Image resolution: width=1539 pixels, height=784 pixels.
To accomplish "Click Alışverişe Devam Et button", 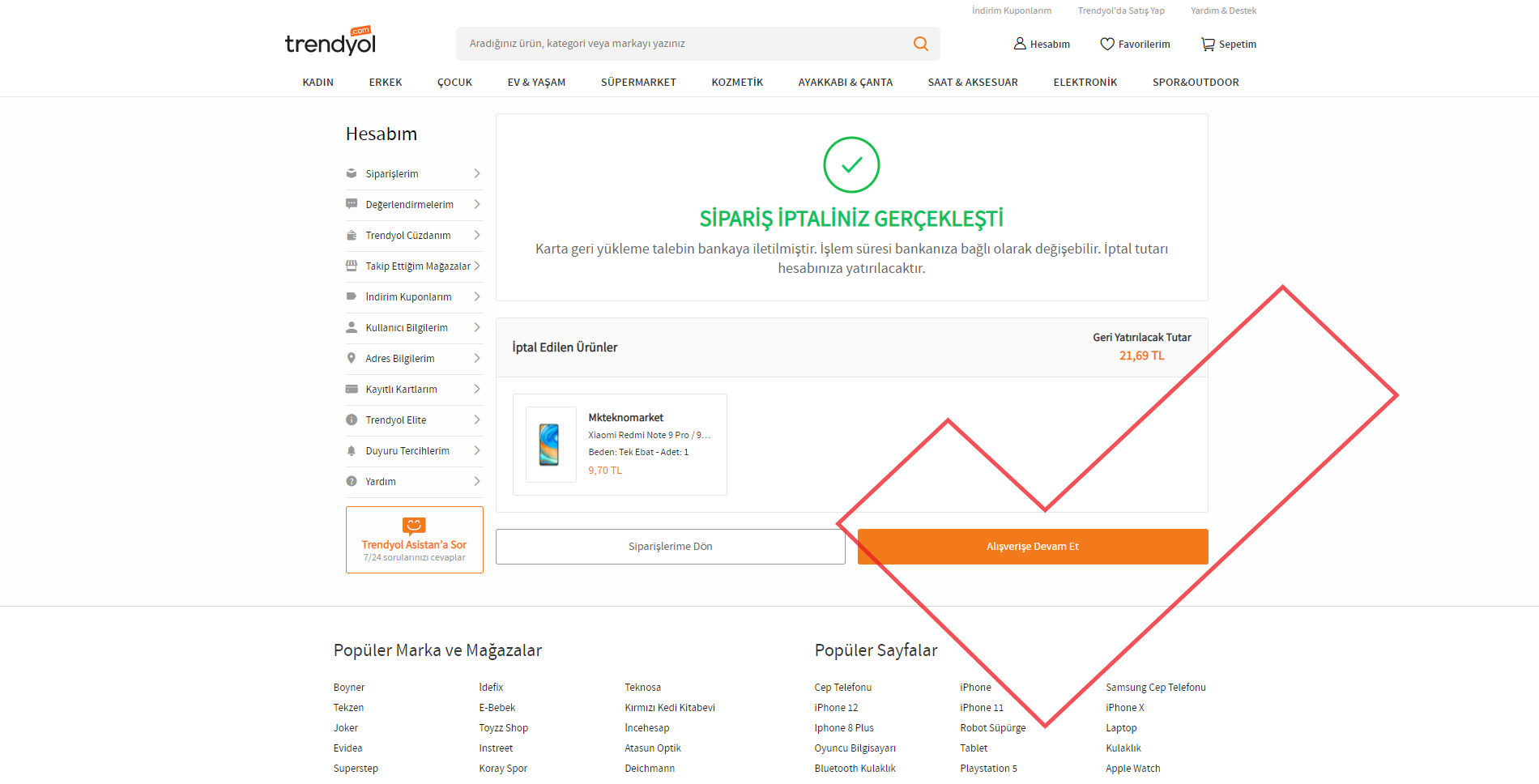I will tap(1032, 547).
